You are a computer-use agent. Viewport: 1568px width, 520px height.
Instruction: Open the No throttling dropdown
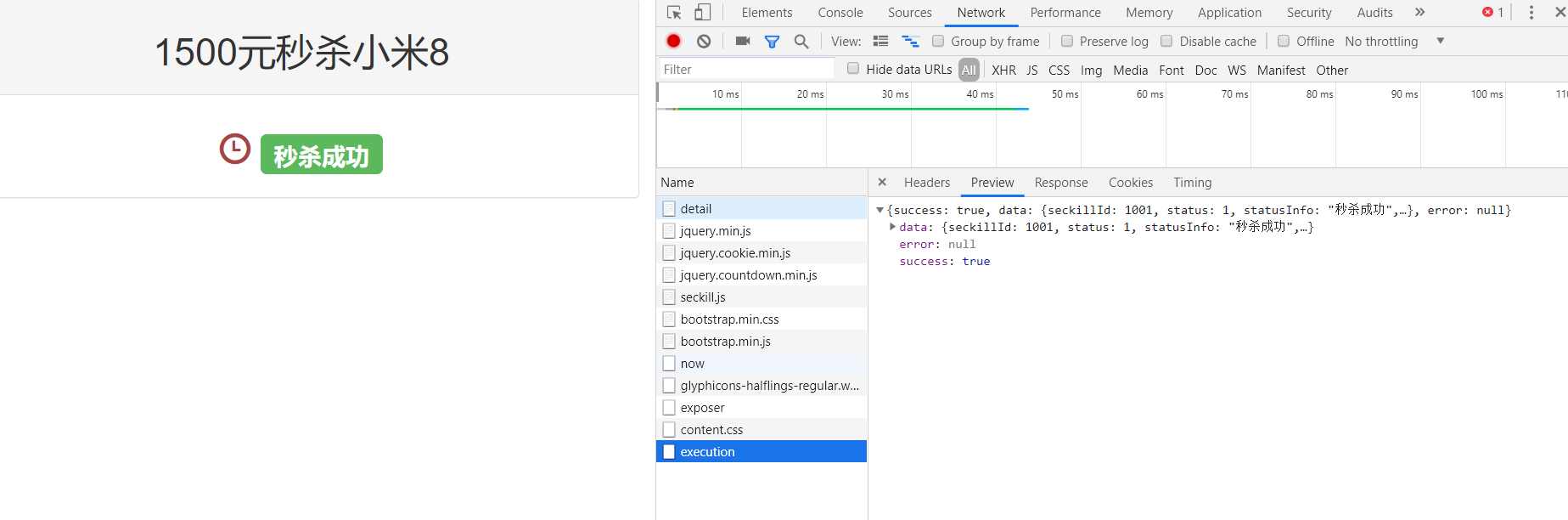point(1394,41)
